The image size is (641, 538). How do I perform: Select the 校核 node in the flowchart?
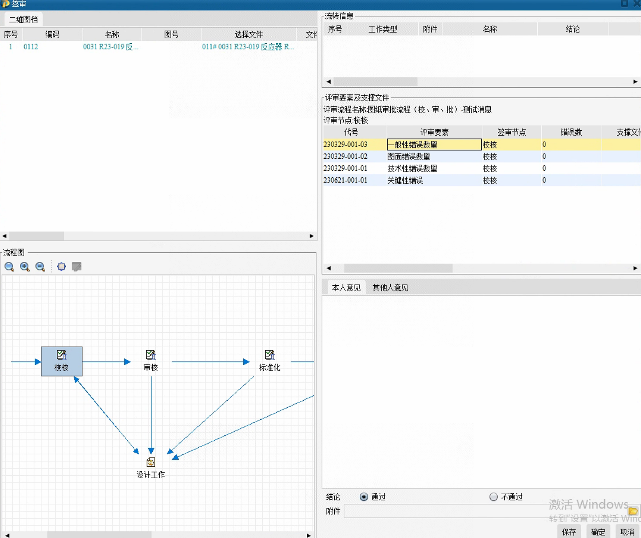point(62,360)
